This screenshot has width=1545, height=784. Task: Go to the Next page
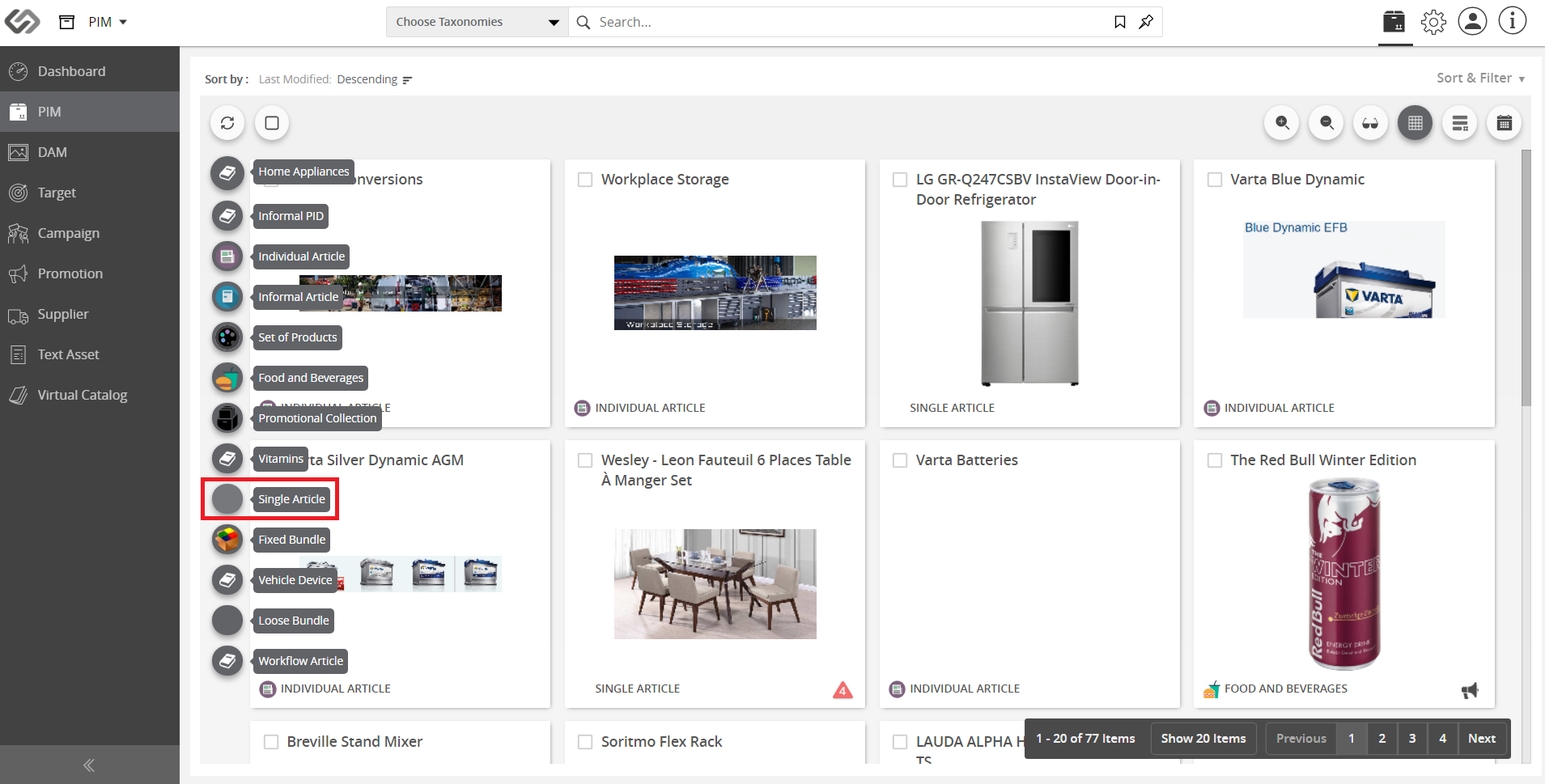[x=1482, y=739]
